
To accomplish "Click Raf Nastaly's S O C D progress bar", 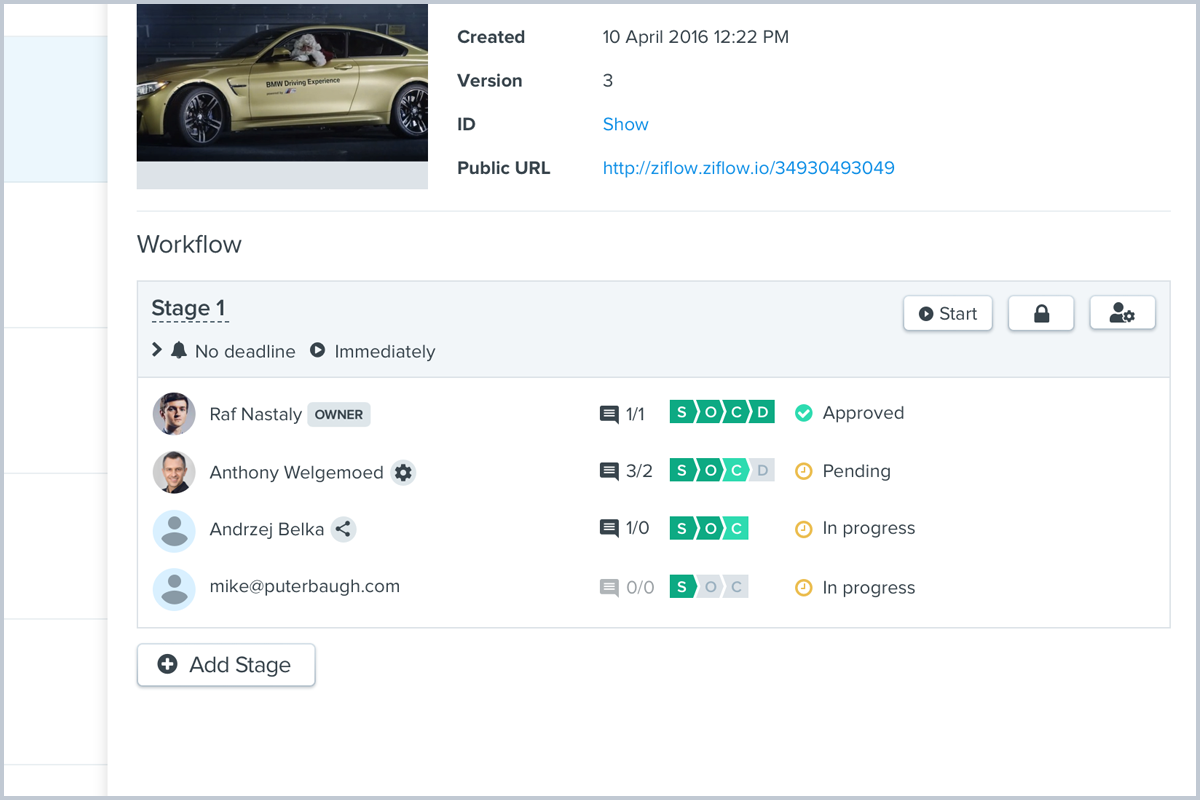I will click(x=722, y=413).
